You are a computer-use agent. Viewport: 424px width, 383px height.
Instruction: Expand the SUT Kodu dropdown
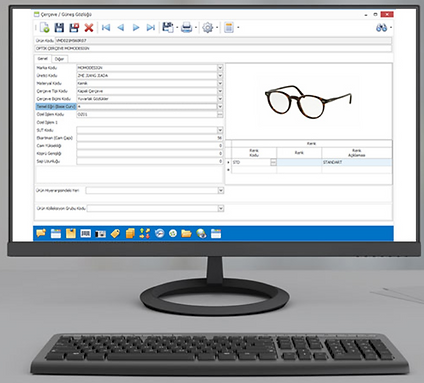pyautogui.click(x=220, y=130)
